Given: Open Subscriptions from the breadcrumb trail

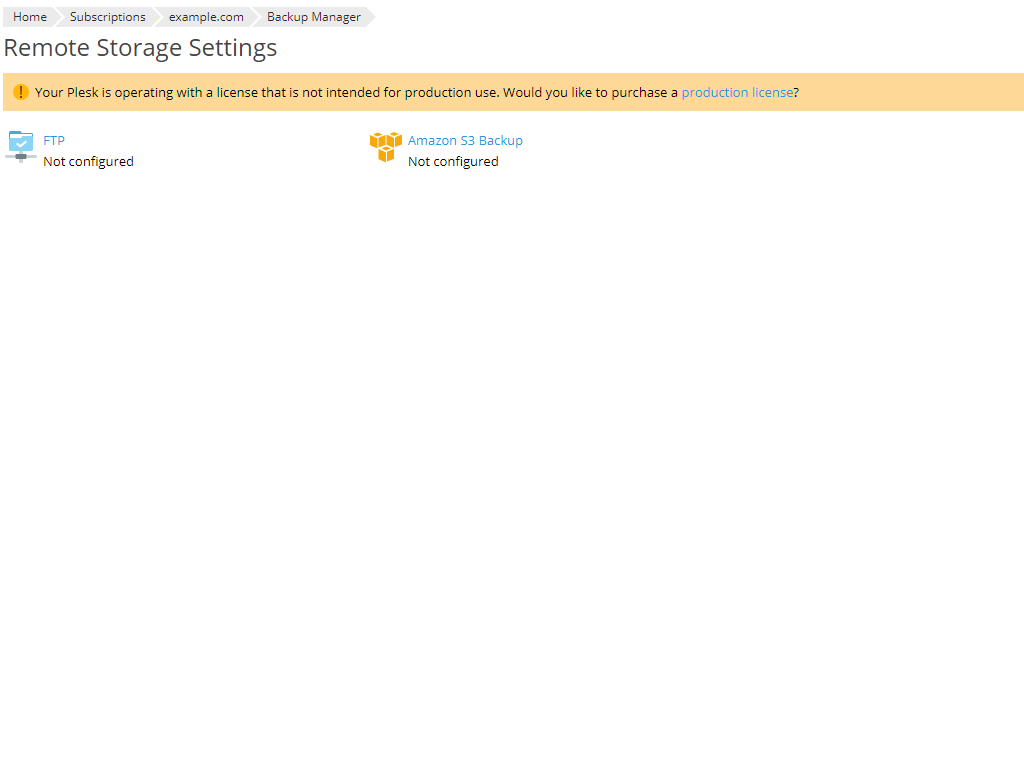Looking at the screenshot, I should [107, 16].
